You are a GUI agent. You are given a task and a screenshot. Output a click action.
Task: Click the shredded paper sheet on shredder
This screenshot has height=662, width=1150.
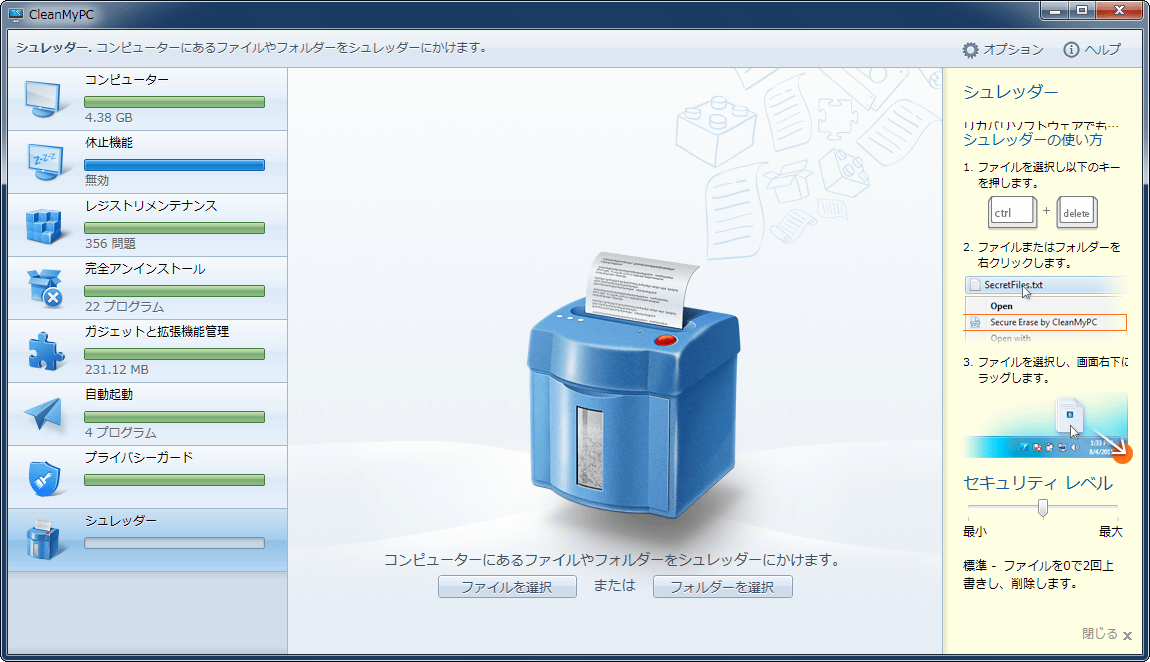[640, 289]
